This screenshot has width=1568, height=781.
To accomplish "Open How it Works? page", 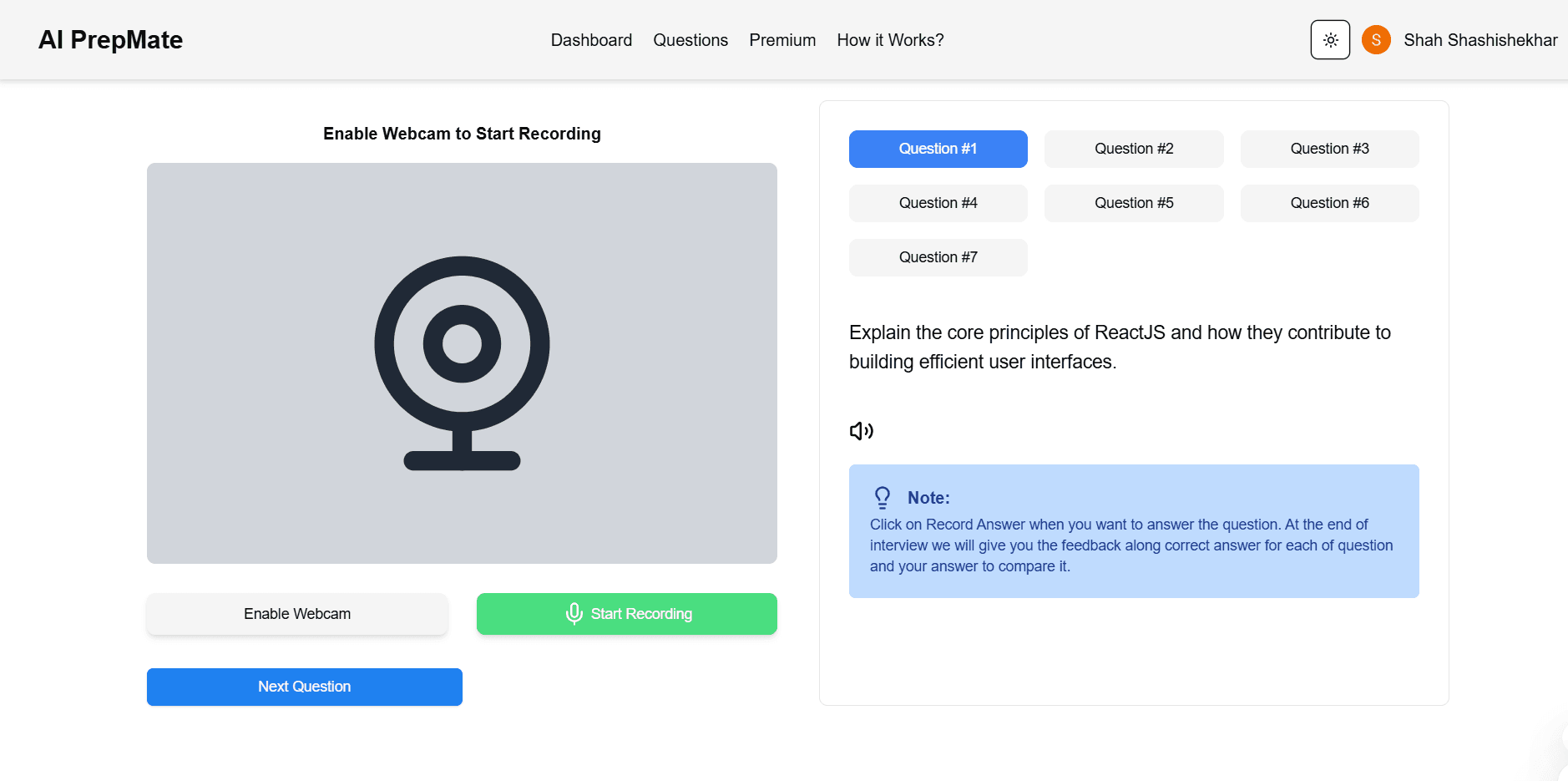I will click(890, 40).
